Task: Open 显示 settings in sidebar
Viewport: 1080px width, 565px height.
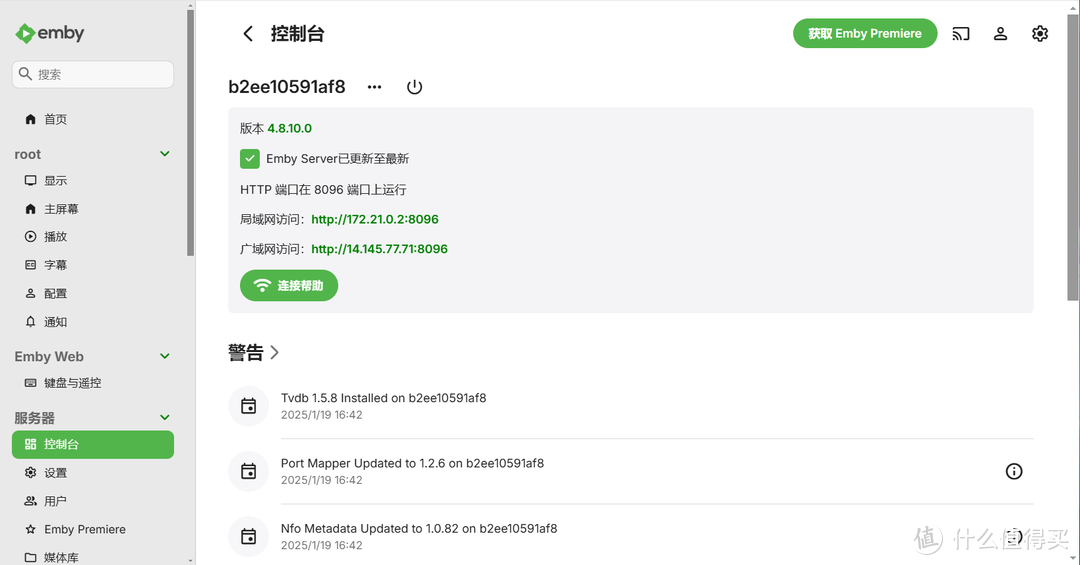Action: (x=92, y=181)
